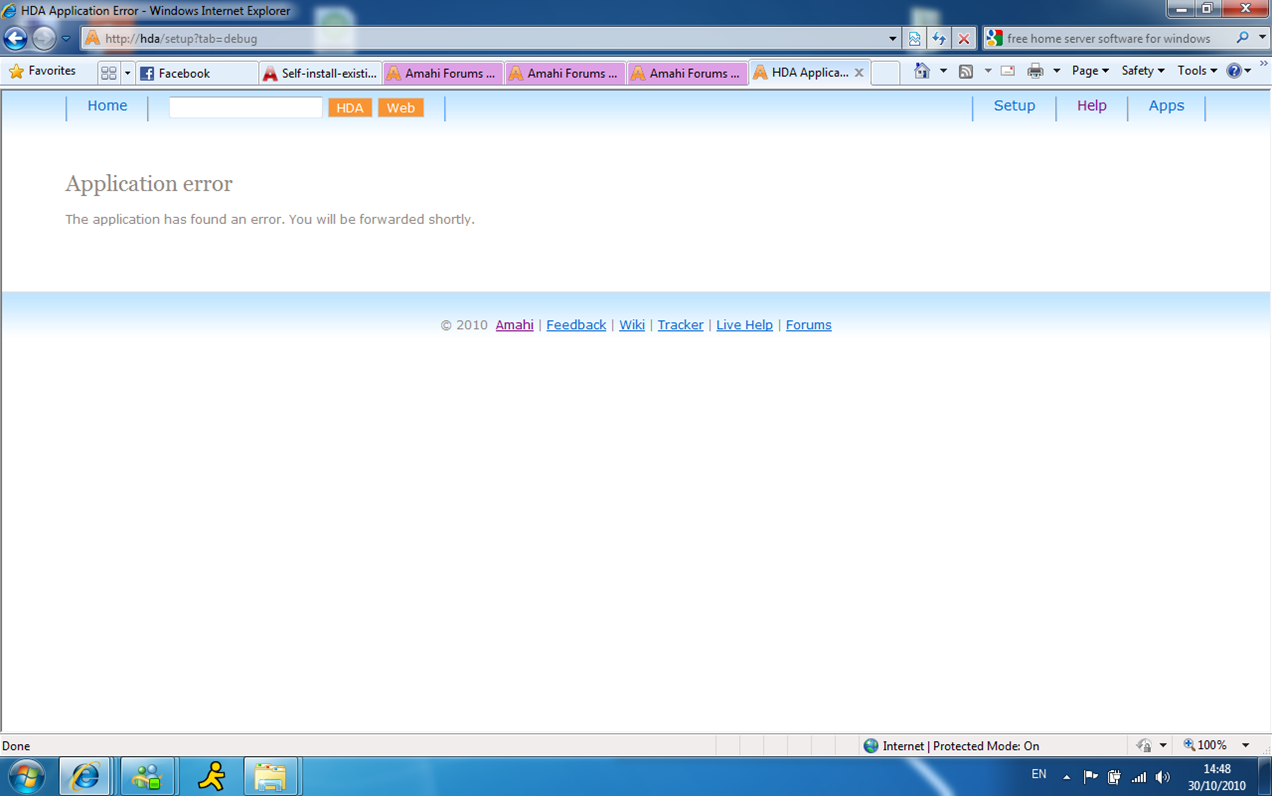This screenshot has height=796, width=1272.
Task: Open the Forums footer link
Action: [808, 325]
